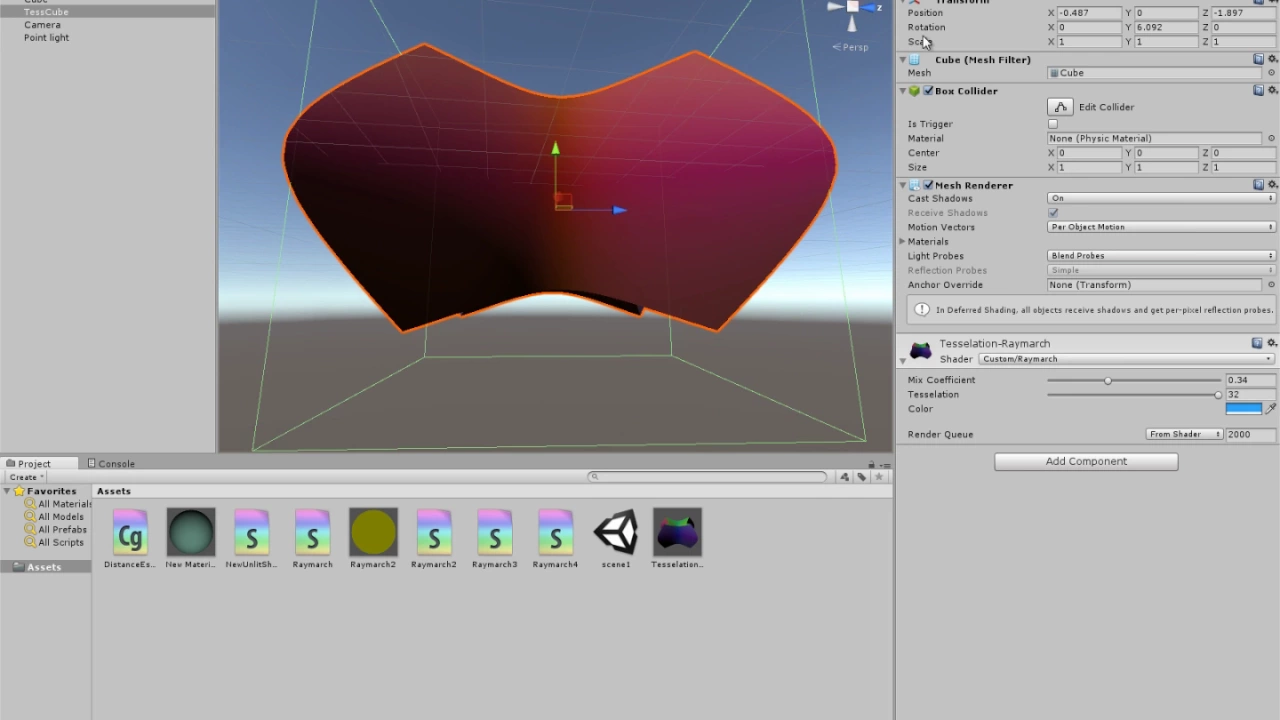The height and width of the screenshot is (720, 1280).
Task: Open the blue Color swatch picker
Action: [1244, 408]
